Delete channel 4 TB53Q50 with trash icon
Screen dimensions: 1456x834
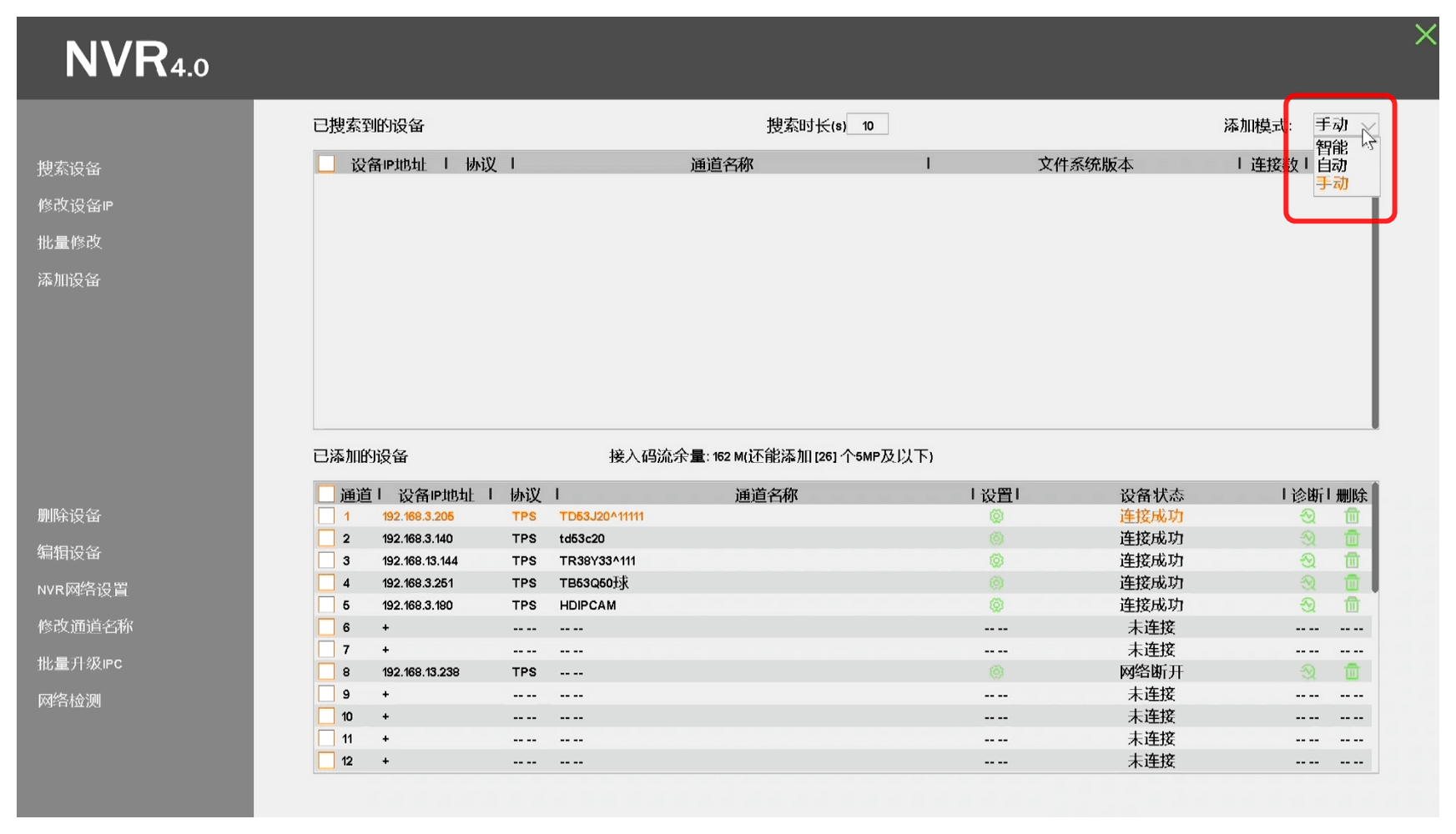1352,583
